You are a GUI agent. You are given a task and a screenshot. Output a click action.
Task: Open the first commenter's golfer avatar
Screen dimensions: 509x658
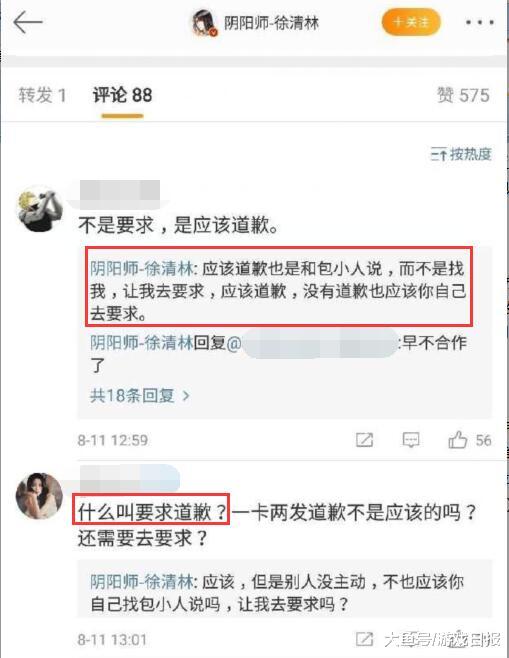point(39,209)
